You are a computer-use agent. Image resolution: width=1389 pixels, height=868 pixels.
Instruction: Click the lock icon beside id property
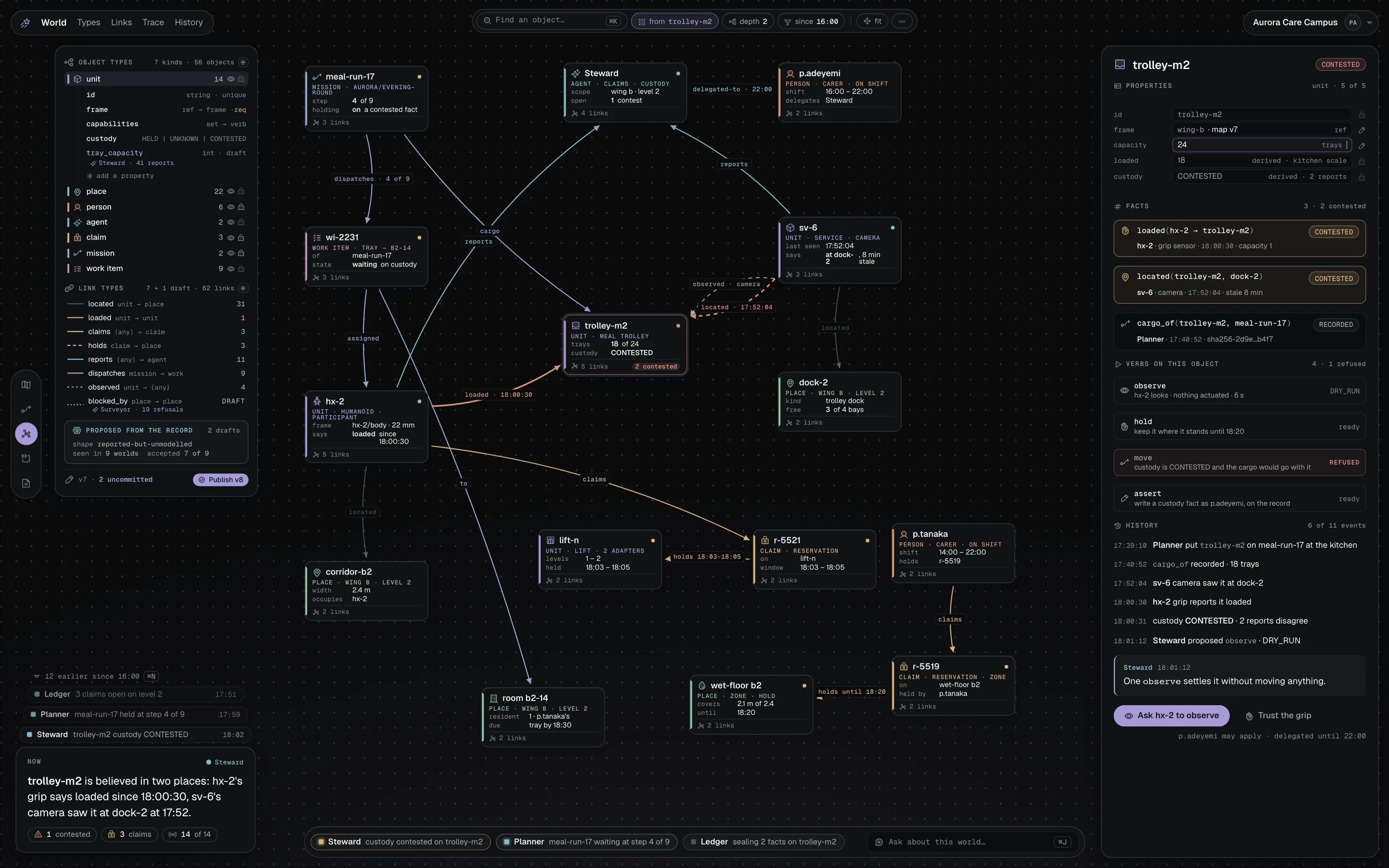1362,115
